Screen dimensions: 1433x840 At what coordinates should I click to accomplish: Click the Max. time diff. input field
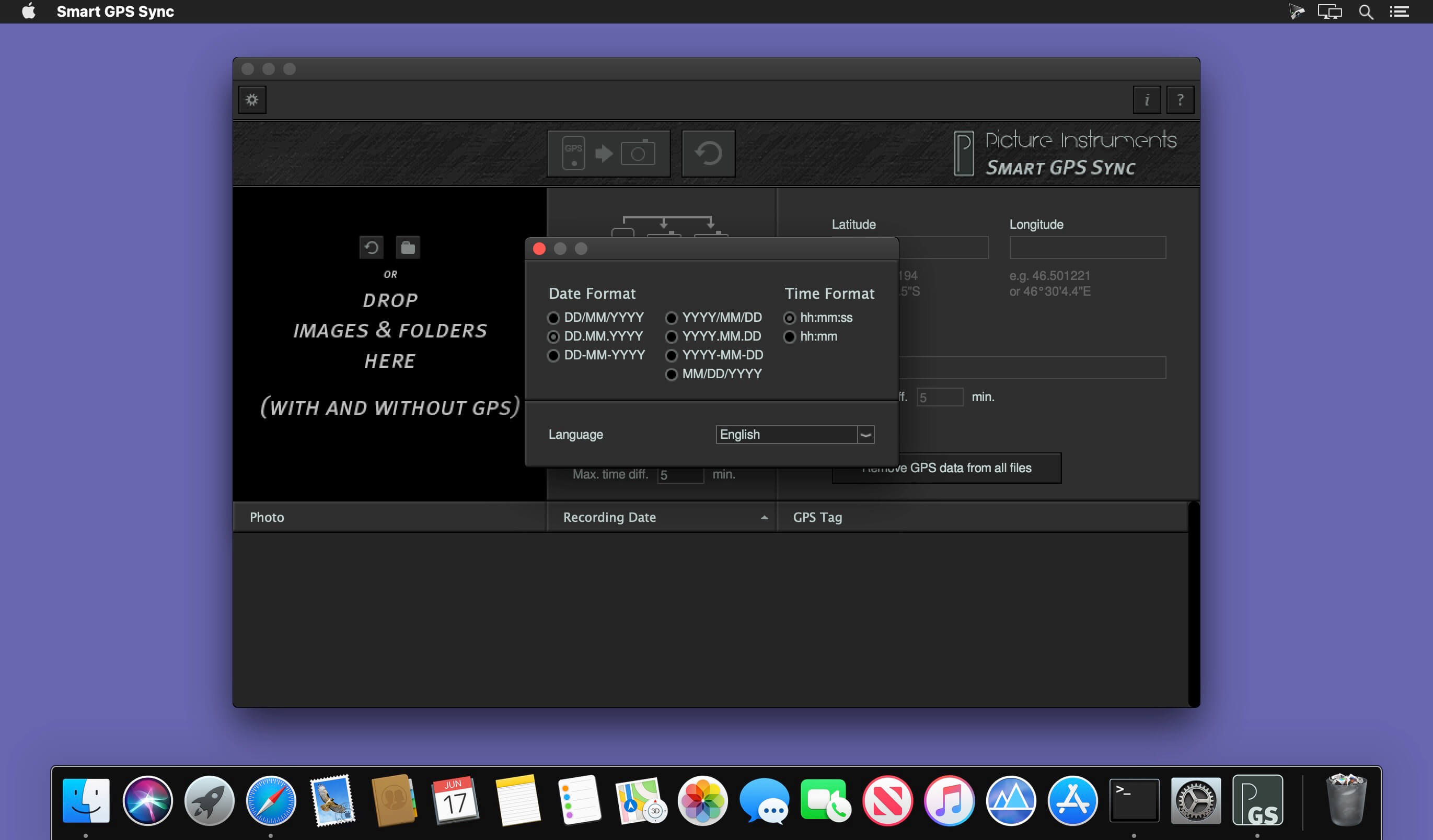coord(680,474)
